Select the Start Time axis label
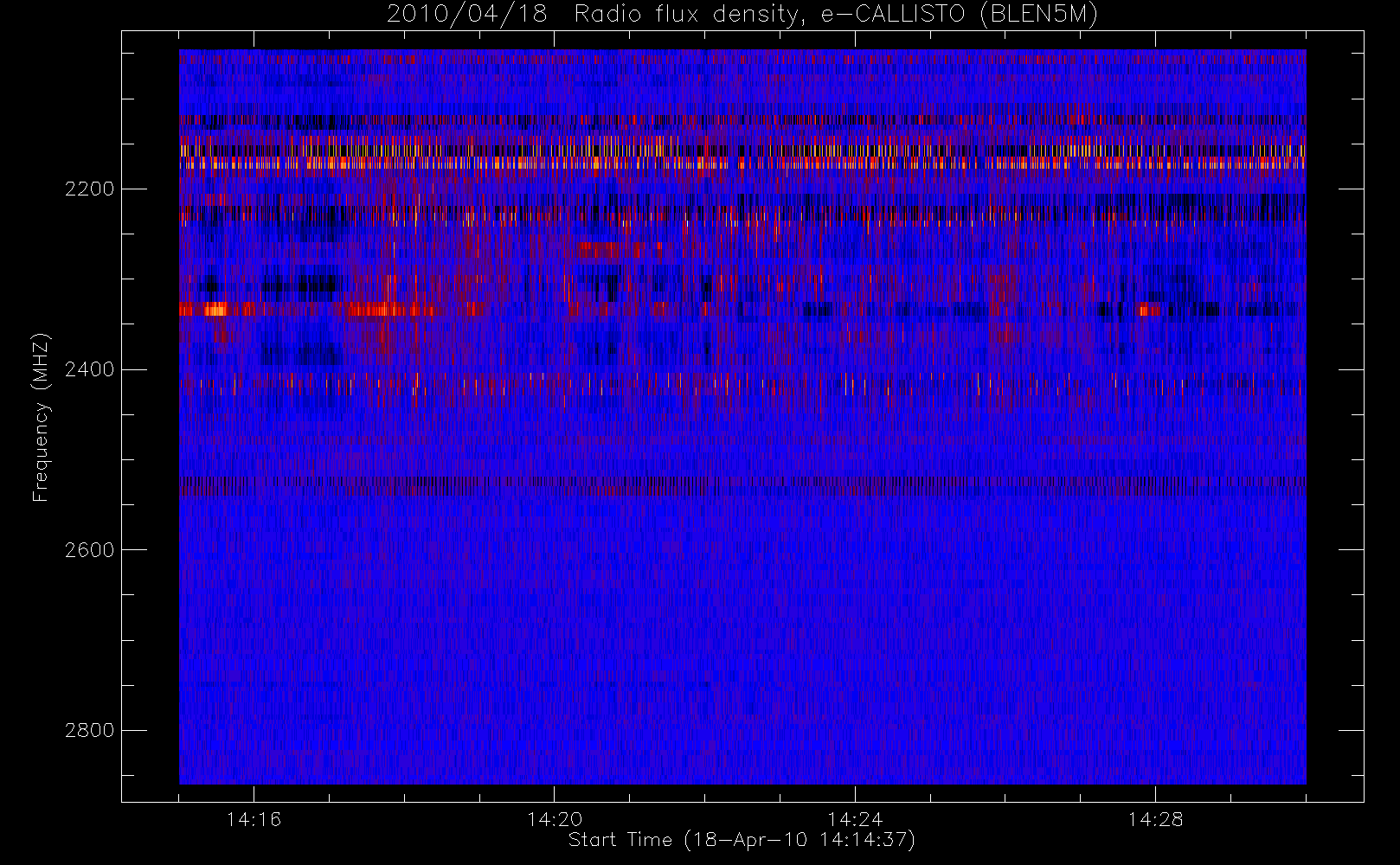 pyautogui.click(x=742, y=840)
